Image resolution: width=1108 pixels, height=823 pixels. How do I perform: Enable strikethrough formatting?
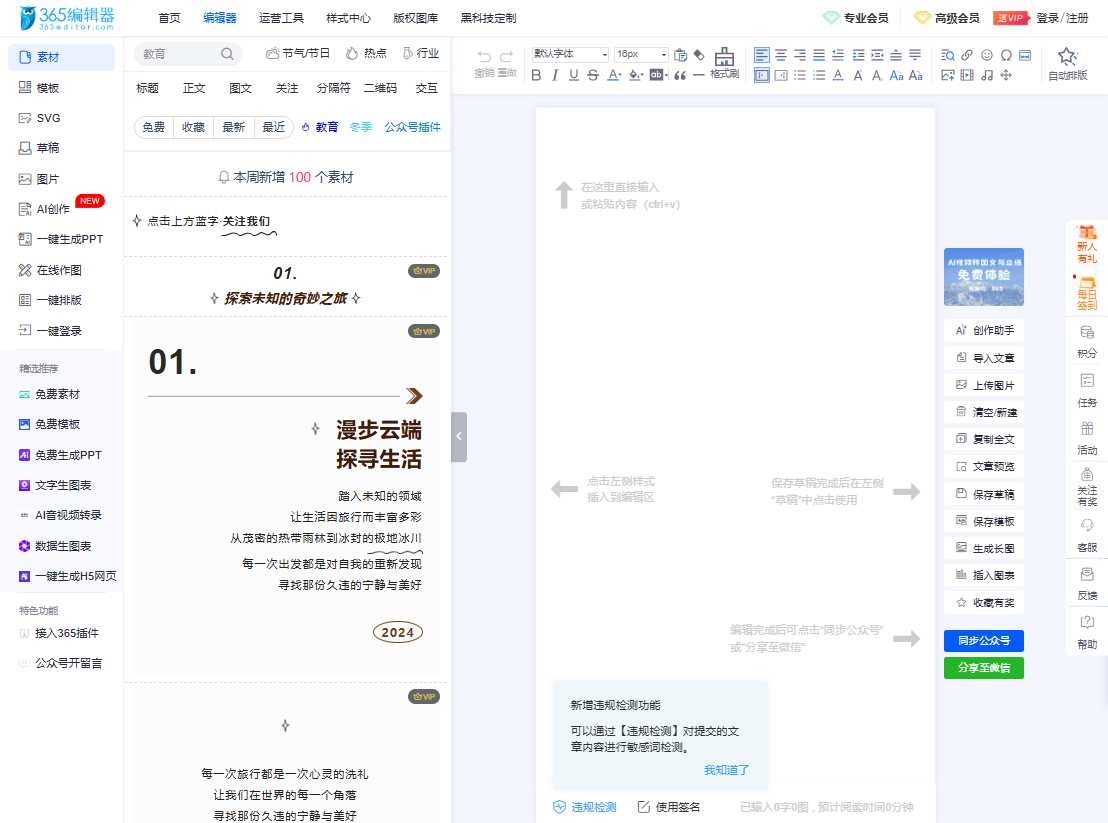click(592, 75)
